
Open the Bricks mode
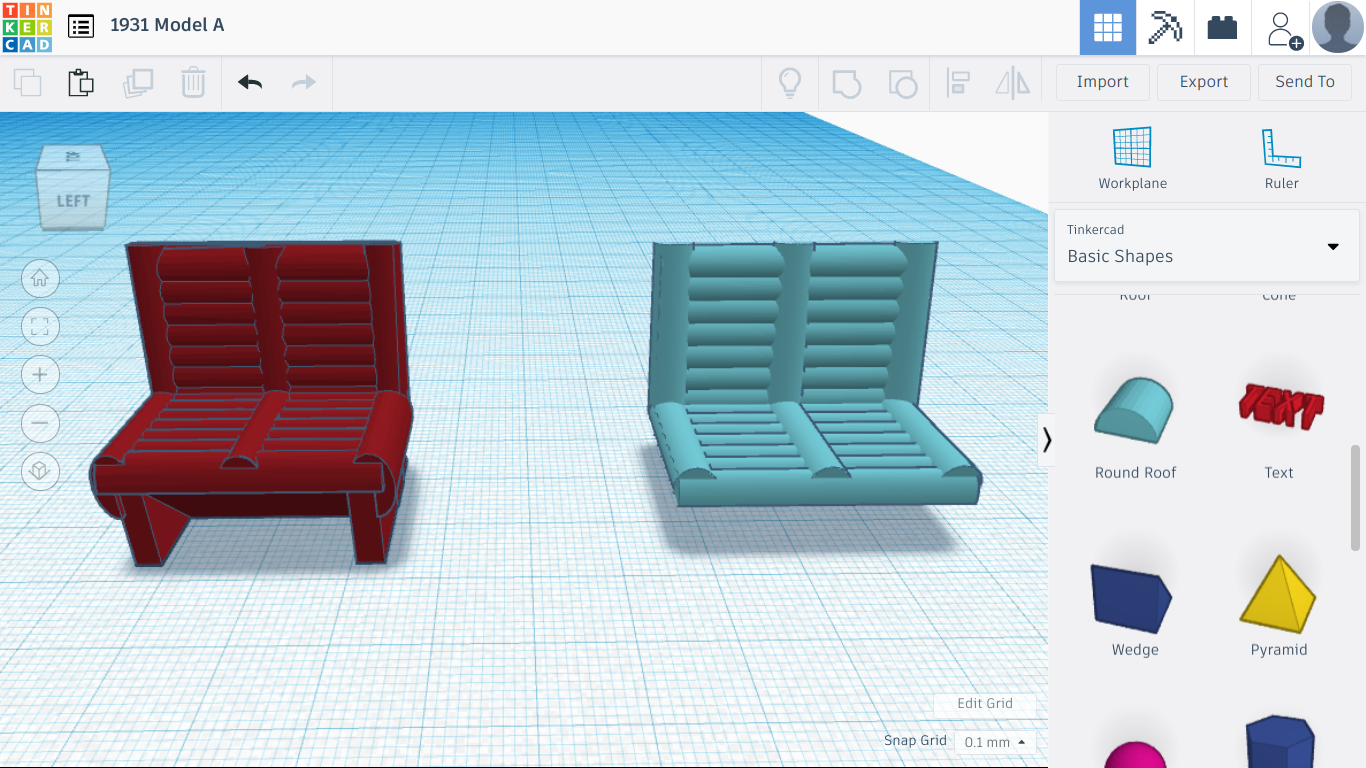click(1222, 27)
